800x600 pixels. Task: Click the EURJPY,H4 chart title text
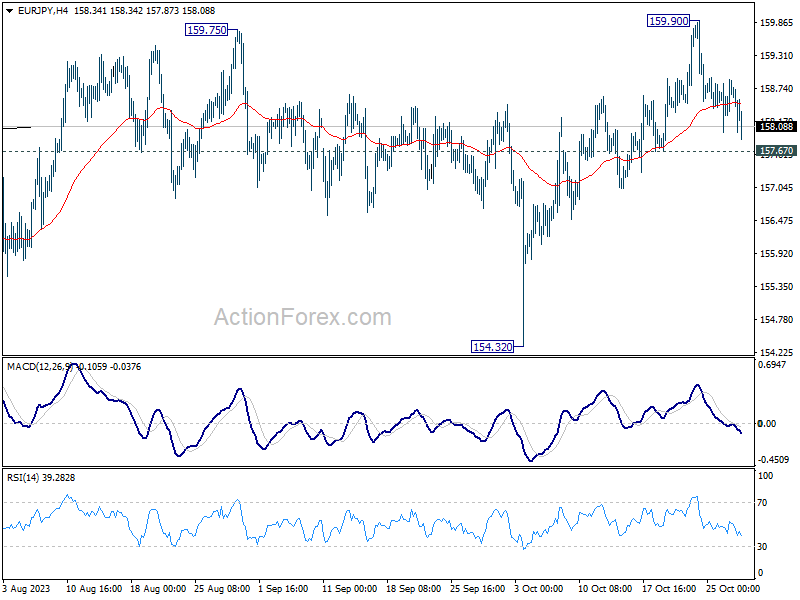click(x=43, y=11)
